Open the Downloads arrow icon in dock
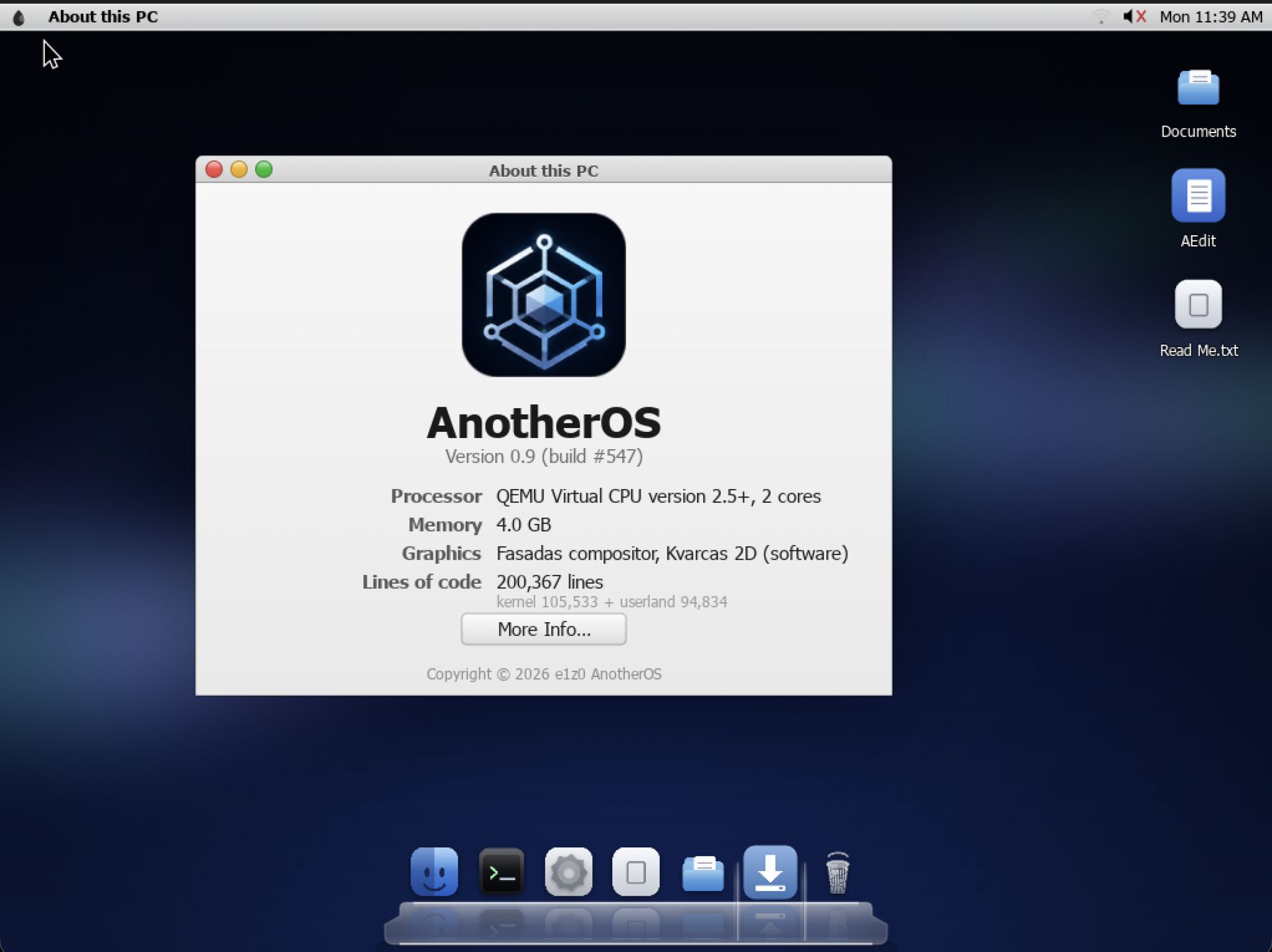This screenshot has width=1272, height=952. (x=770, y=872)
